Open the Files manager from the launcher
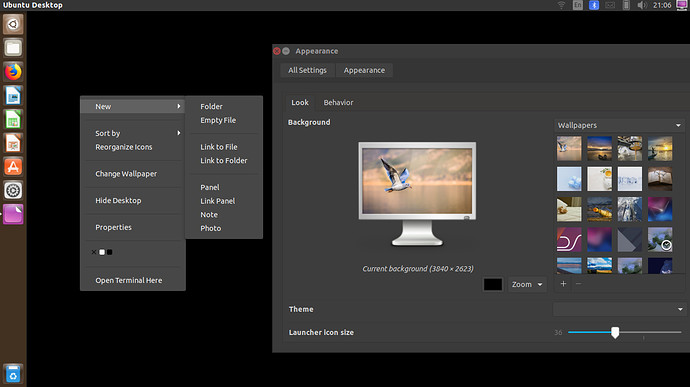The width and height of the screenshot is (690, 387). point(13,48)
